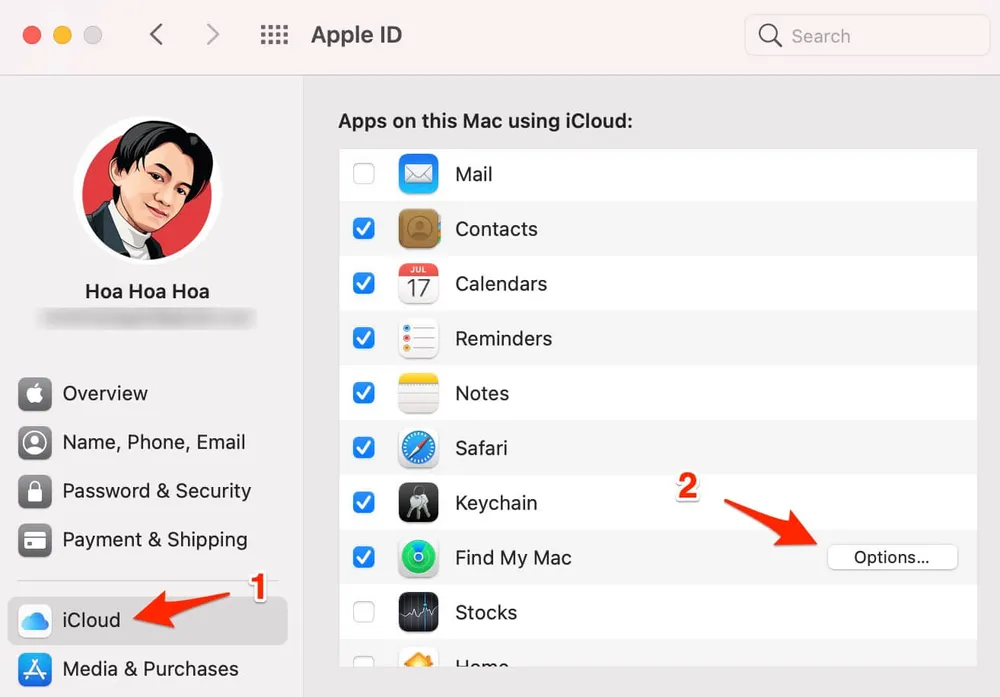Turn on the Stocks checkbox
This screenshot has width=1000, height=697.
(x=364, y=612)
